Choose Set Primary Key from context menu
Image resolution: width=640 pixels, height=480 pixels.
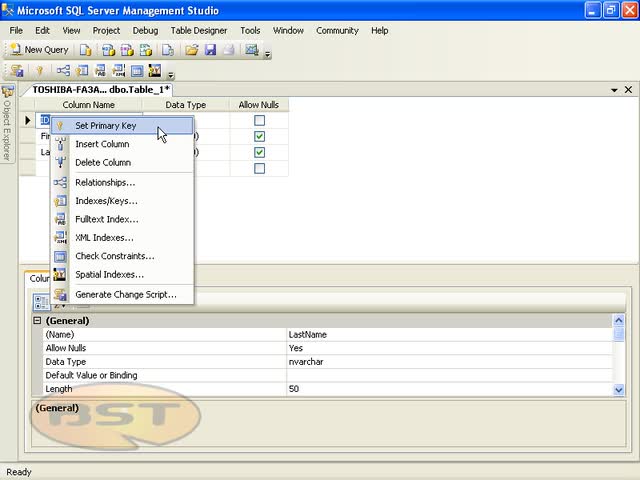(x=122, y=126)
